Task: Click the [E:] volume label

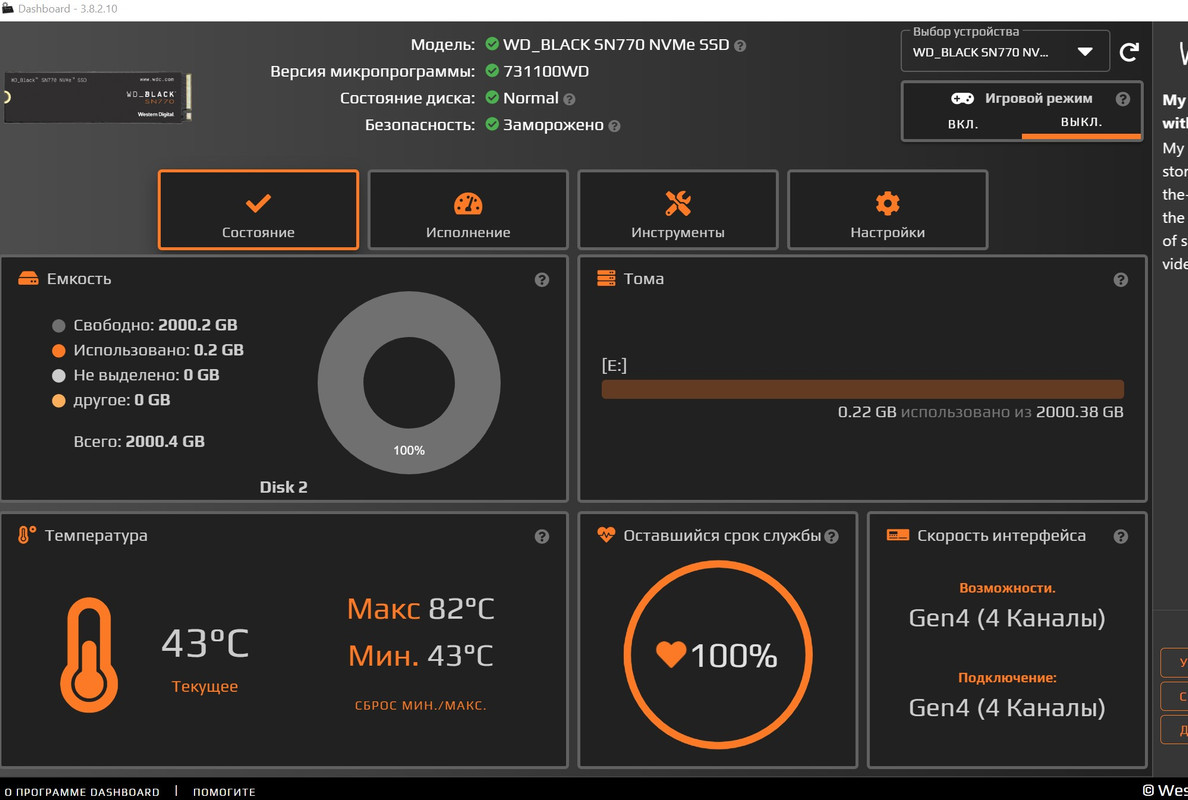Action: click(614, 365)
